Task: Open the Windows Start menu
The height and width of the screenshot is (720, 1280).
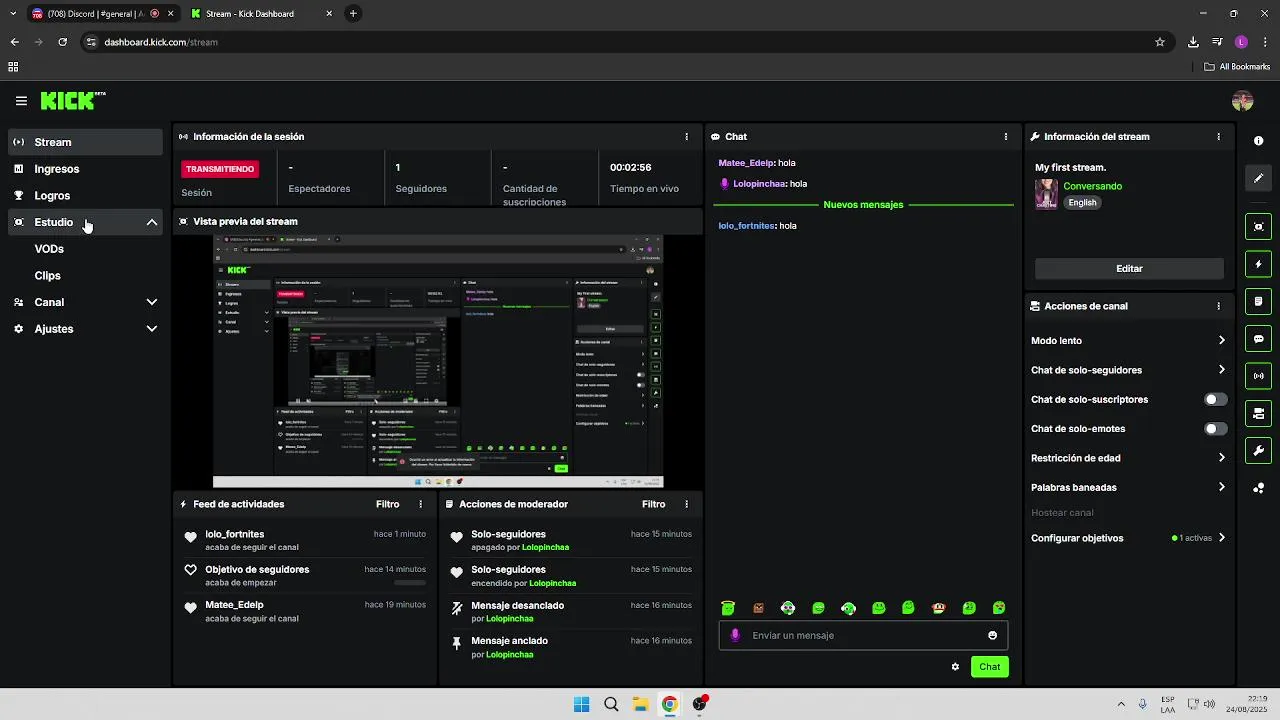Action: pyautogui.click(x=582, y=705)
